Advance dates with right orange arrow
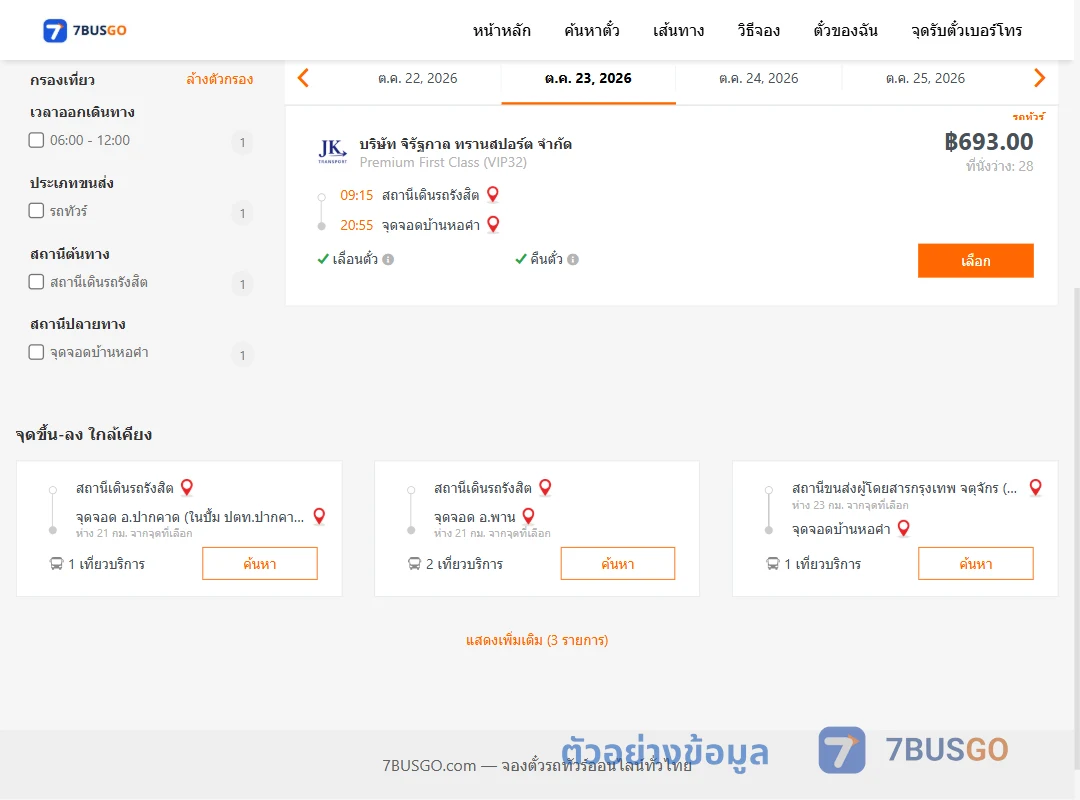The height and width of the screenshot is (800, 1080). click(1039, 78)
